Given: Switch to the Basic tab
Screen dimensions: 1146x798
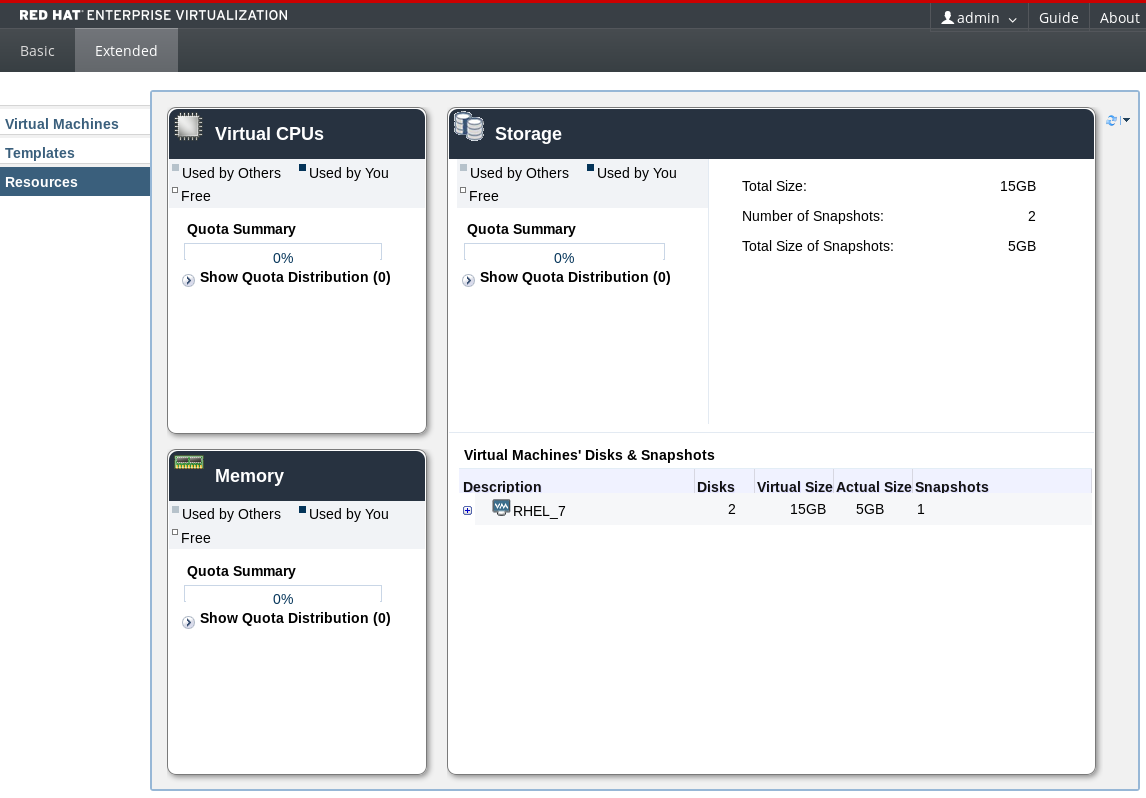Looking at the screenshot, I should pyautogui.click(x=37, y=51).
